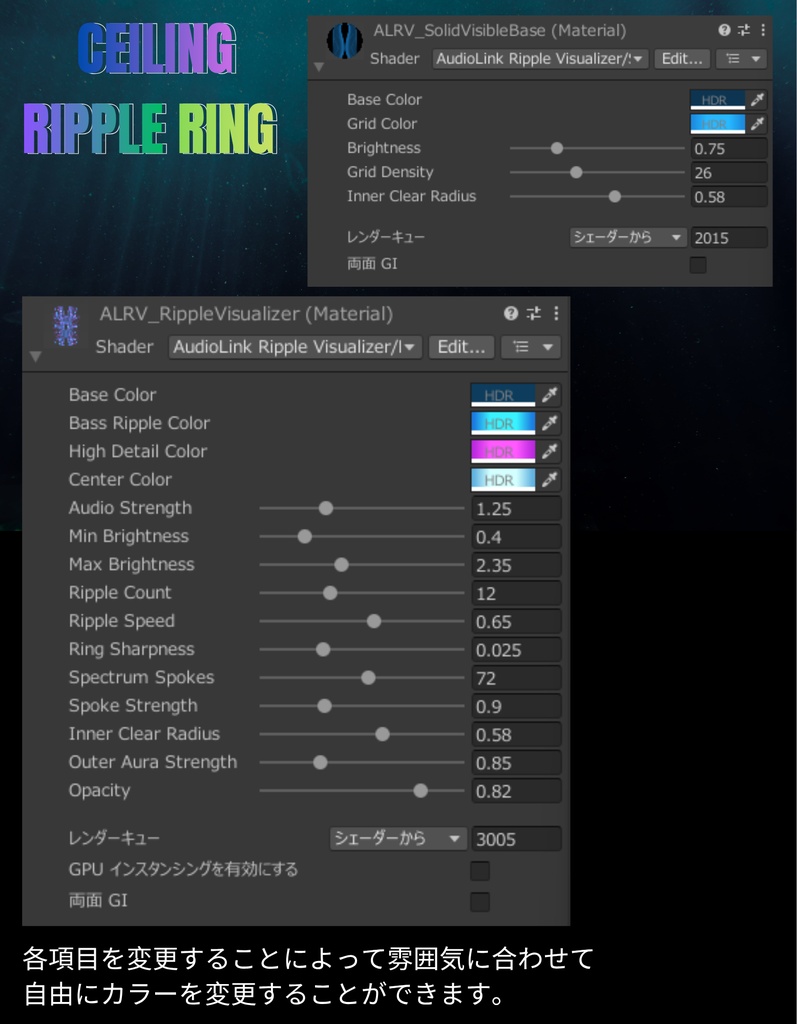Screen dimensions: 797x1024
Task: Open shader dropdown in ALRV_SolidVisibleBase panel
Action: coord(540,59)
